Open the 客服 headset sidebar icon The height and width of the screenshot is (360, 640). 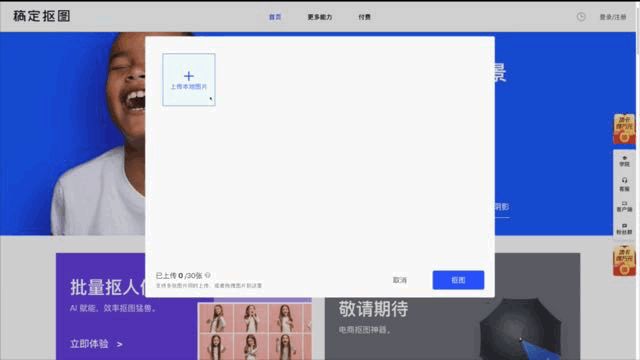624,184
